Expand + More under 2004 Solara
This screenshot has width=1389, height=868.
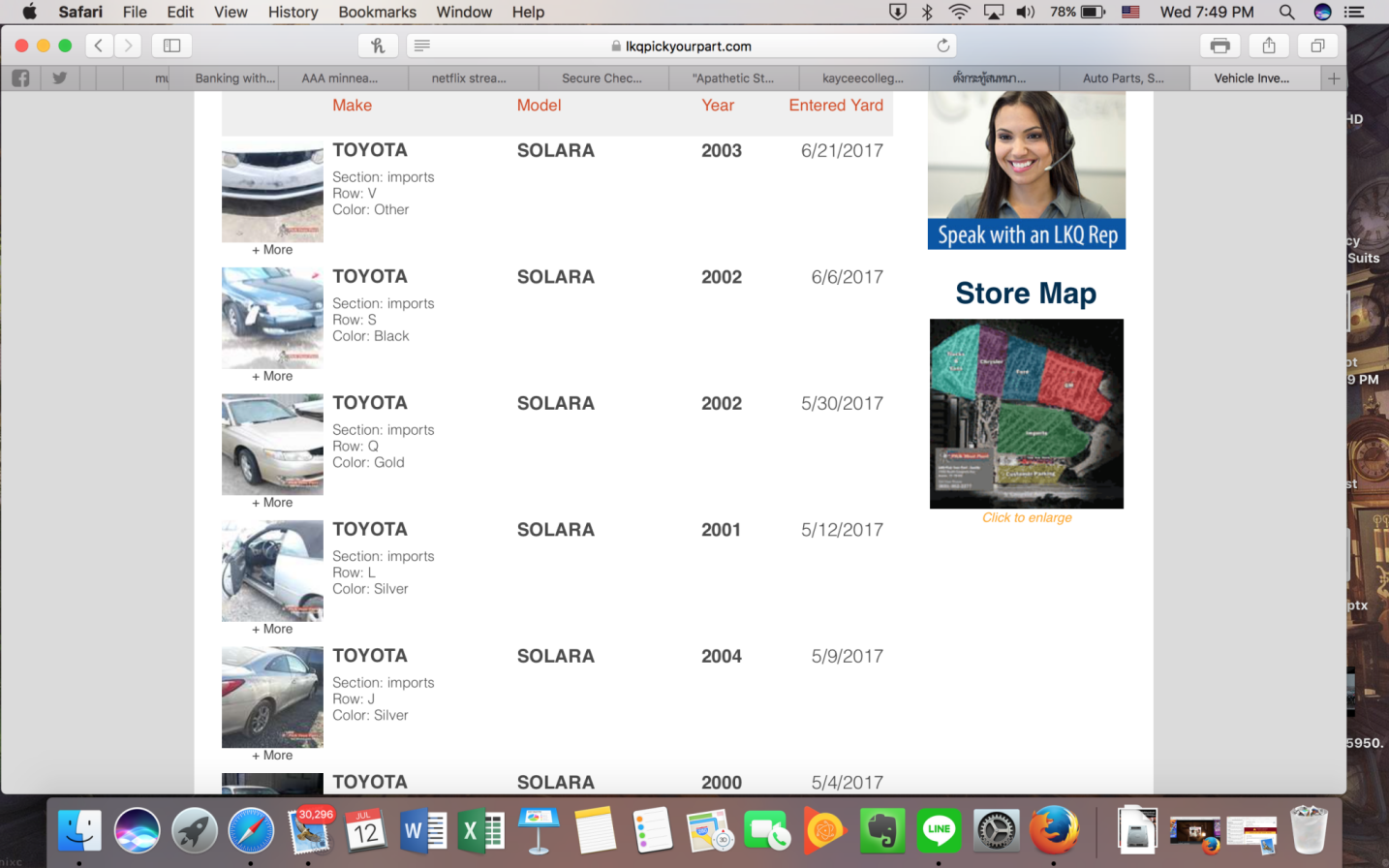(272, 756)
